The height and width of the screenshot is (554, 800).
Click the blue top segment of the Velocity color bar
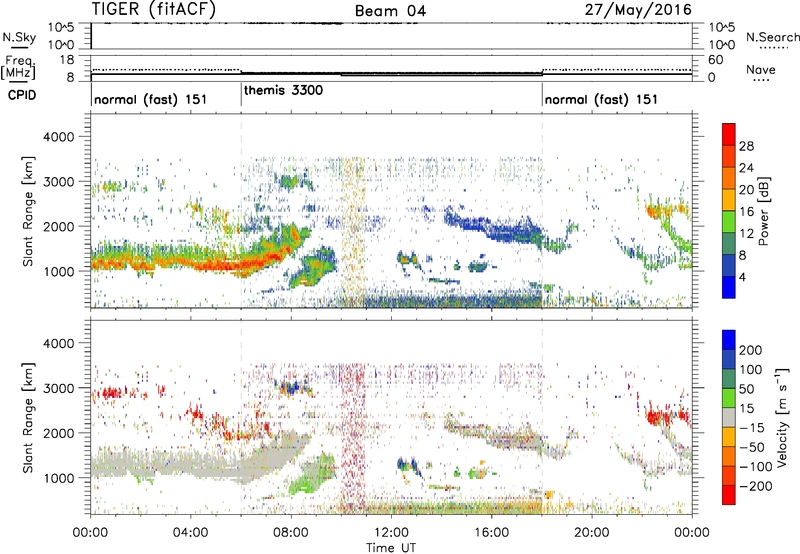[729, 340]
